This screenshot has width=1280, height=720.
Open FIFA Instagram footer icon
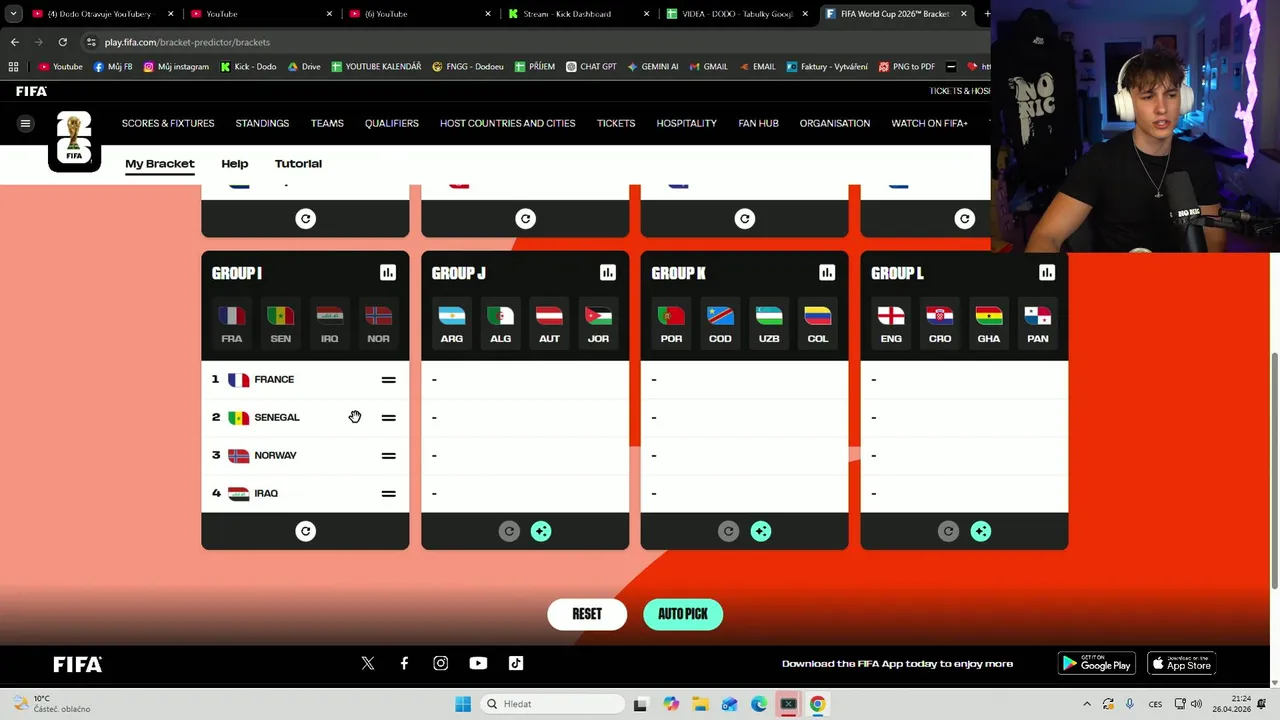coord(441,663)
